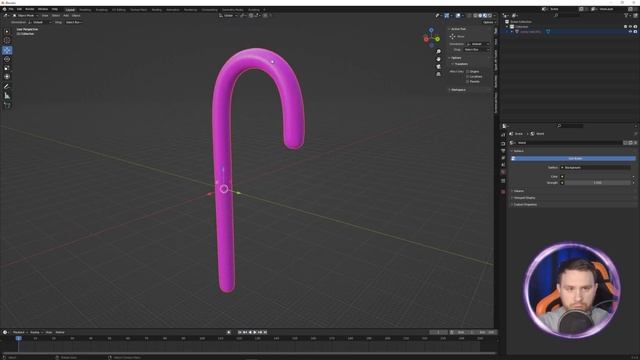Toggle render camera icon of selected object row
The width and height of the screenshot is (640, 360).
635,31
